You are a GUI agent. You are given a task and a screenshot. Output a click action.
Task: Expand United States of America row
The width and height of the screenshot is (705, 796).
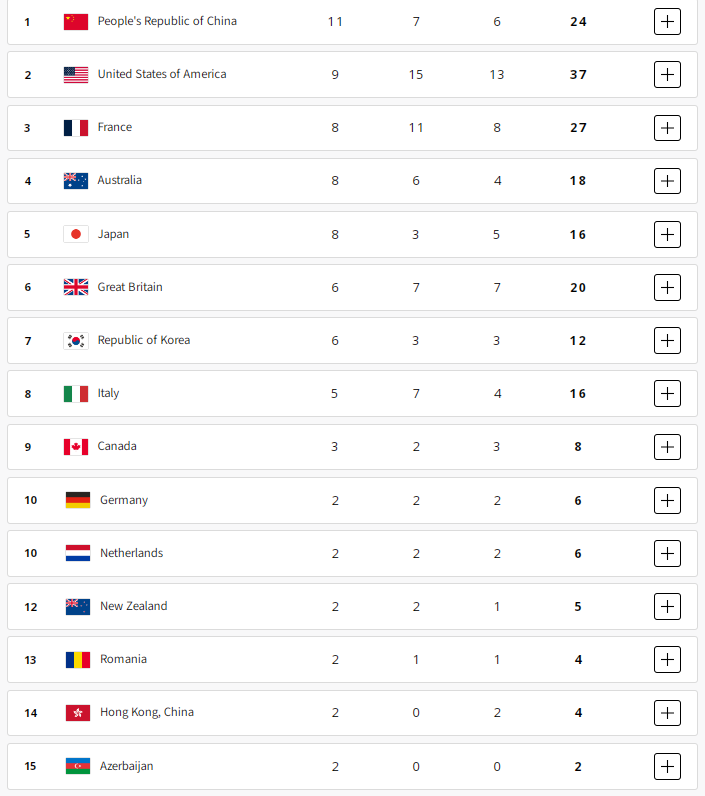click(667, 75)
